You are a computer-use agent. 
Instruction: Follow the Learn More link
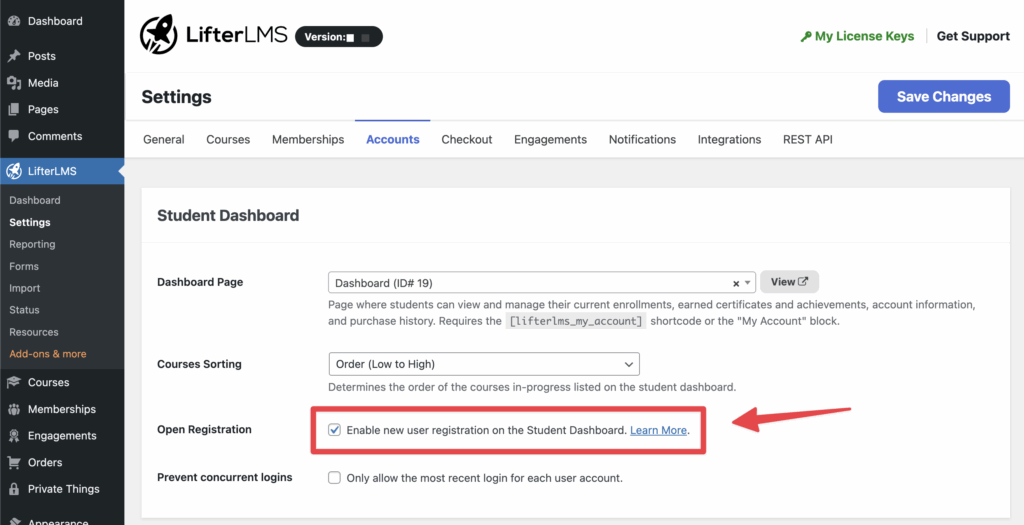(658, 430)
